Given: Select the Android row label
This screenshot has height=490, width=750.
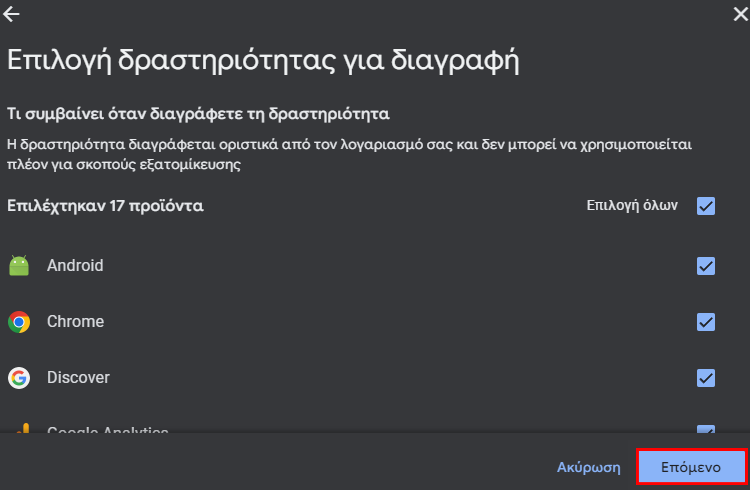Looking at the screenshot, I should 75,266.
